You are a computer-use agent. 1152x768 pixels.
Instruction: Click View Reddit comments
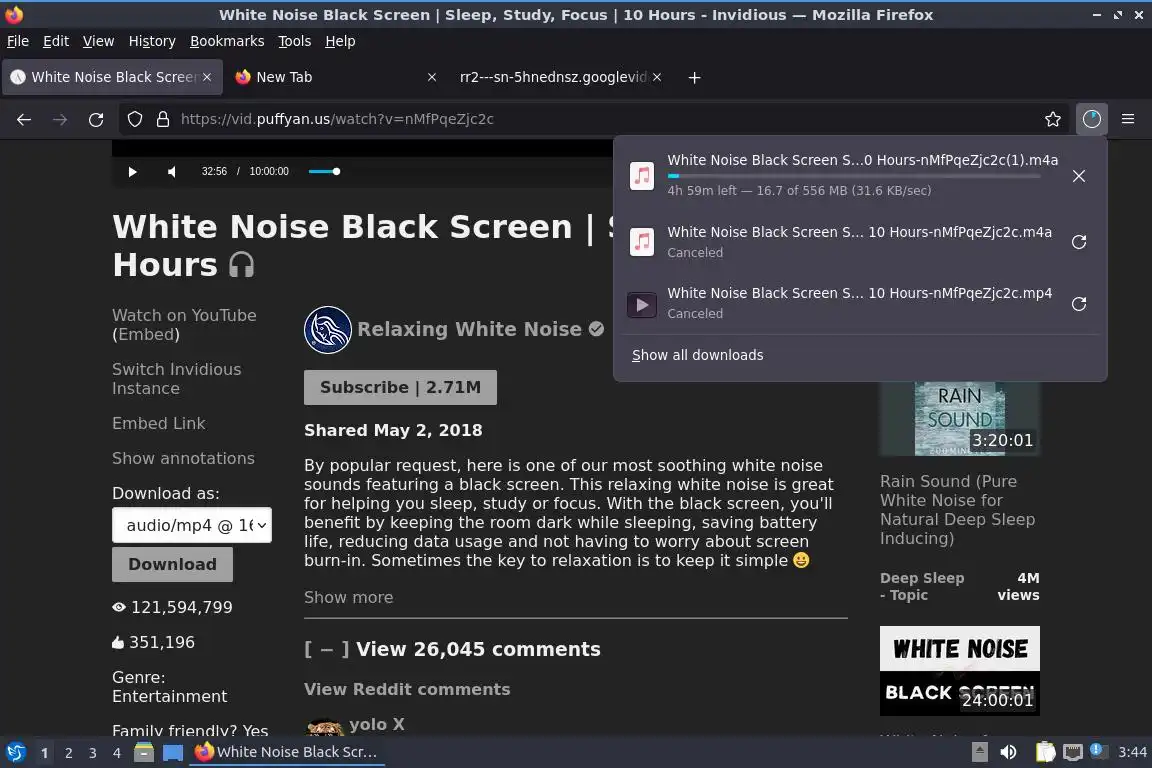(407, 689)
